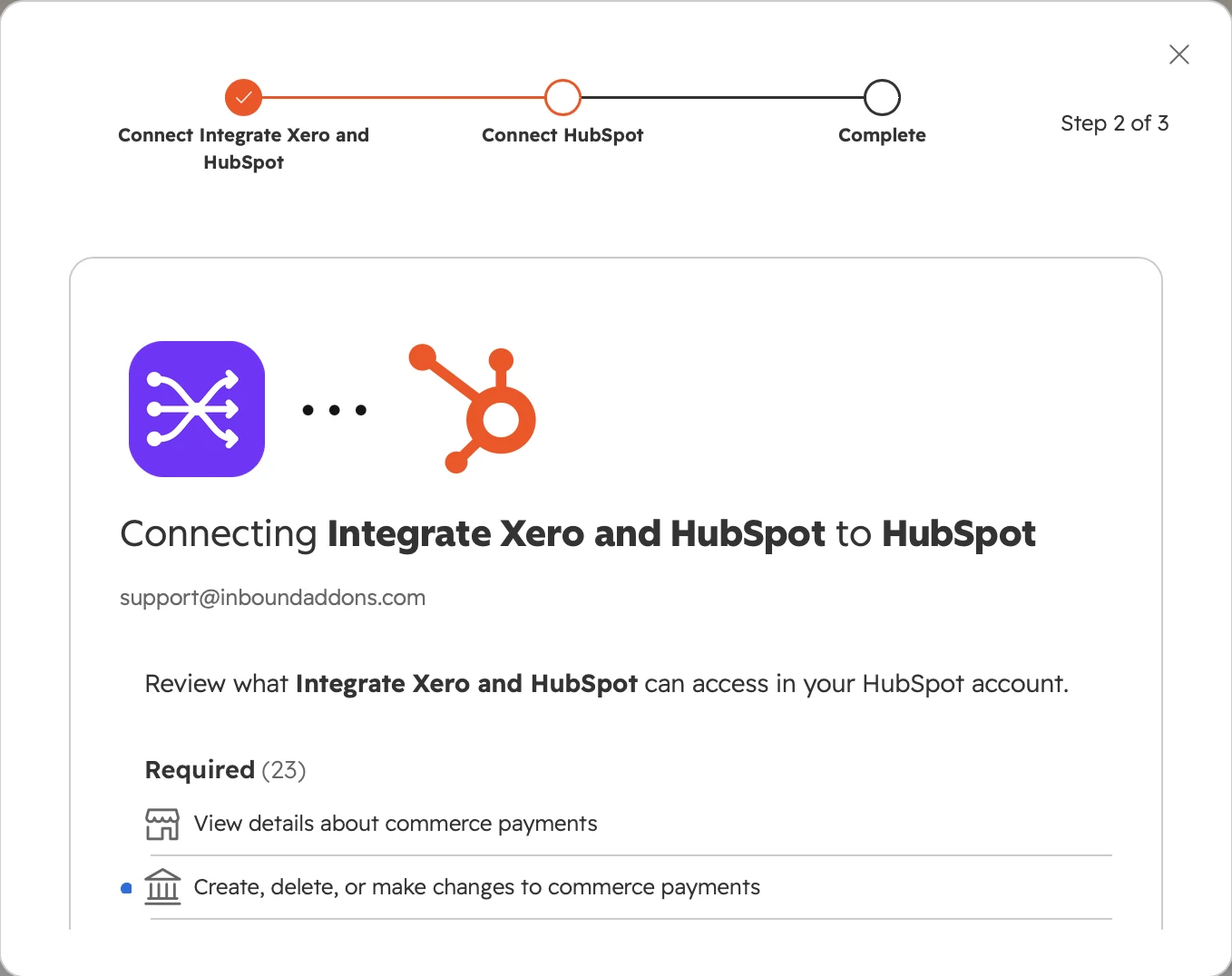Screen dimensions: 1232x976
Task: Click the completed first step checkmark circle
Action: (x=243, y=98)
